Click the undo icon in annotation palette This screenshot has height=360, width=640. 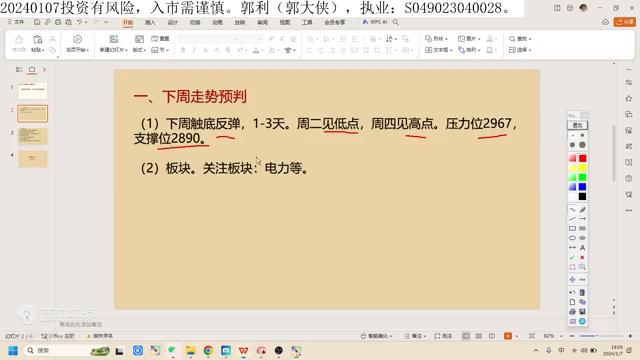(x=572, y=292)
